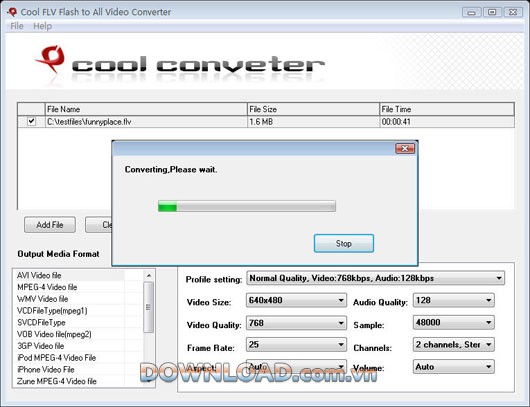Image resolution: width=530 pixels, height=407 pixels.
Task: Maximize the converter window
Action: pos(492,13)
